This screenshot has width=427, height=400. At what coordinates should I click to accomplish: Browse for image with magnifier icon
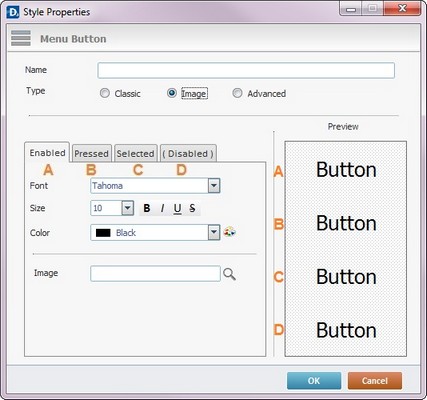tap(229, 274)
